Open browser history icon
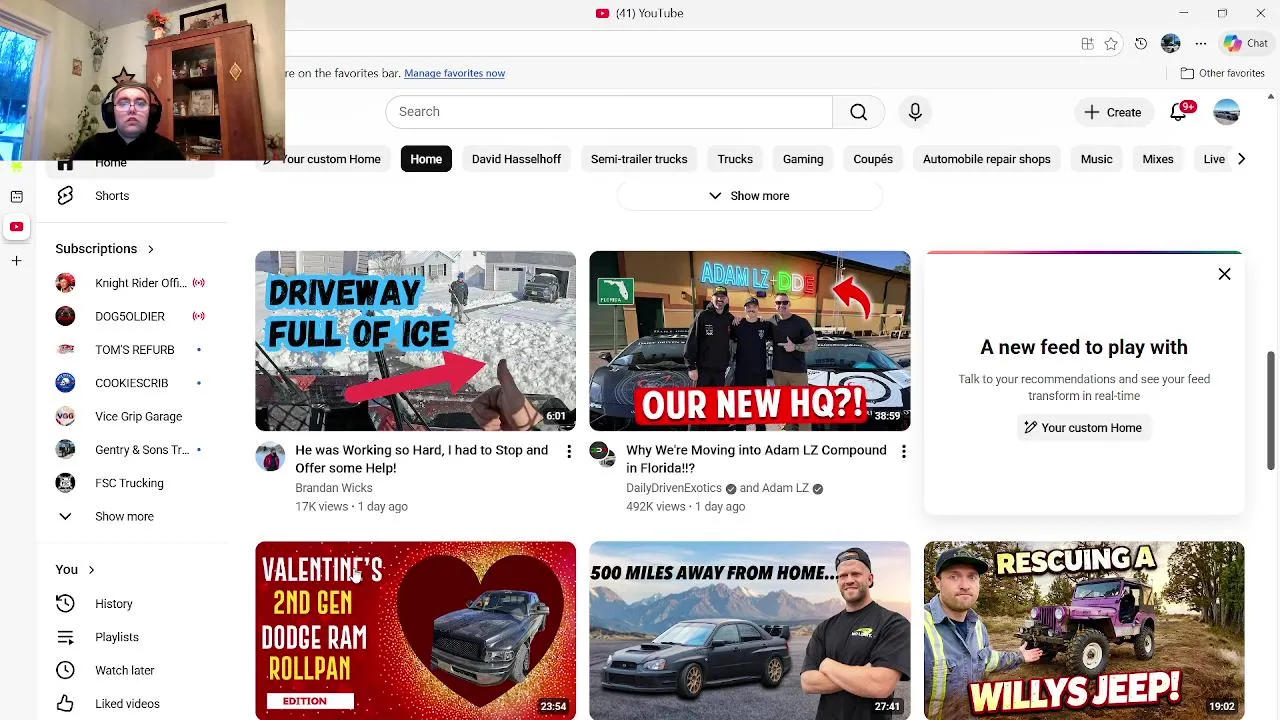The image size is (1280, 720). [x=1141, y=44]
